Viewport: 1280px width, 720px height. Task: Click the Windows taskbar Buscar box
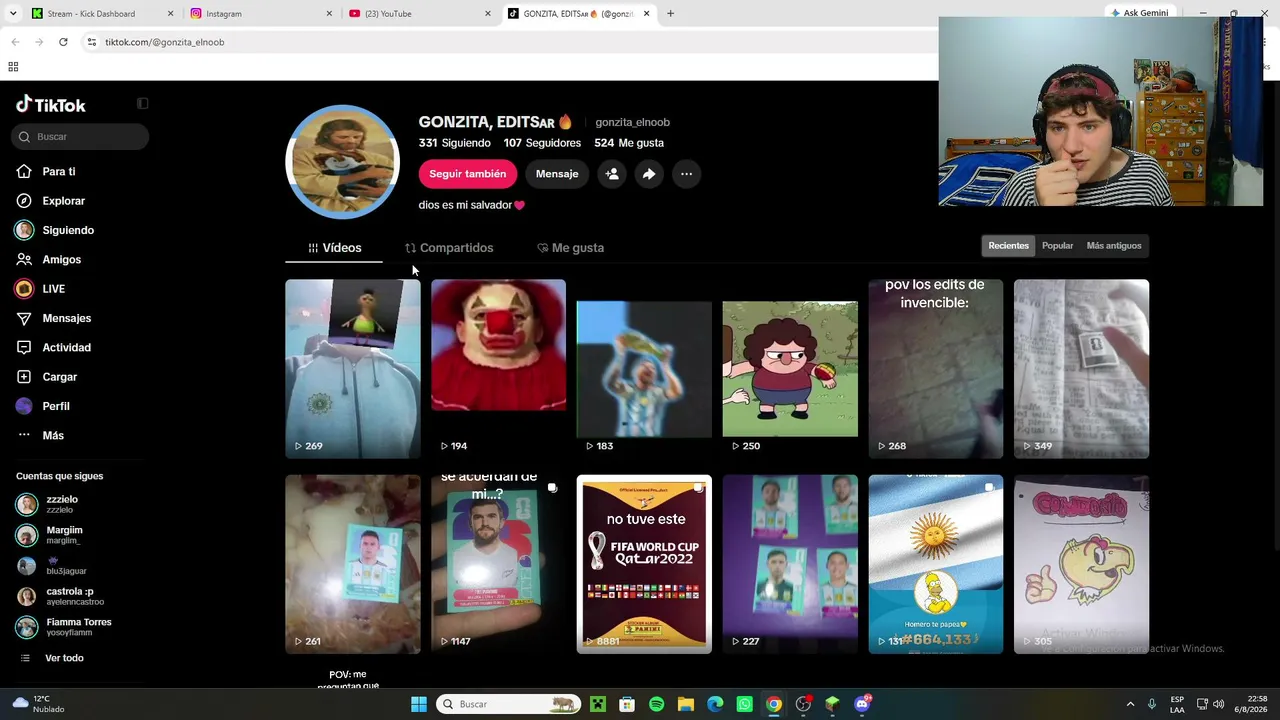pyautogui.click(x=509, y=704)
